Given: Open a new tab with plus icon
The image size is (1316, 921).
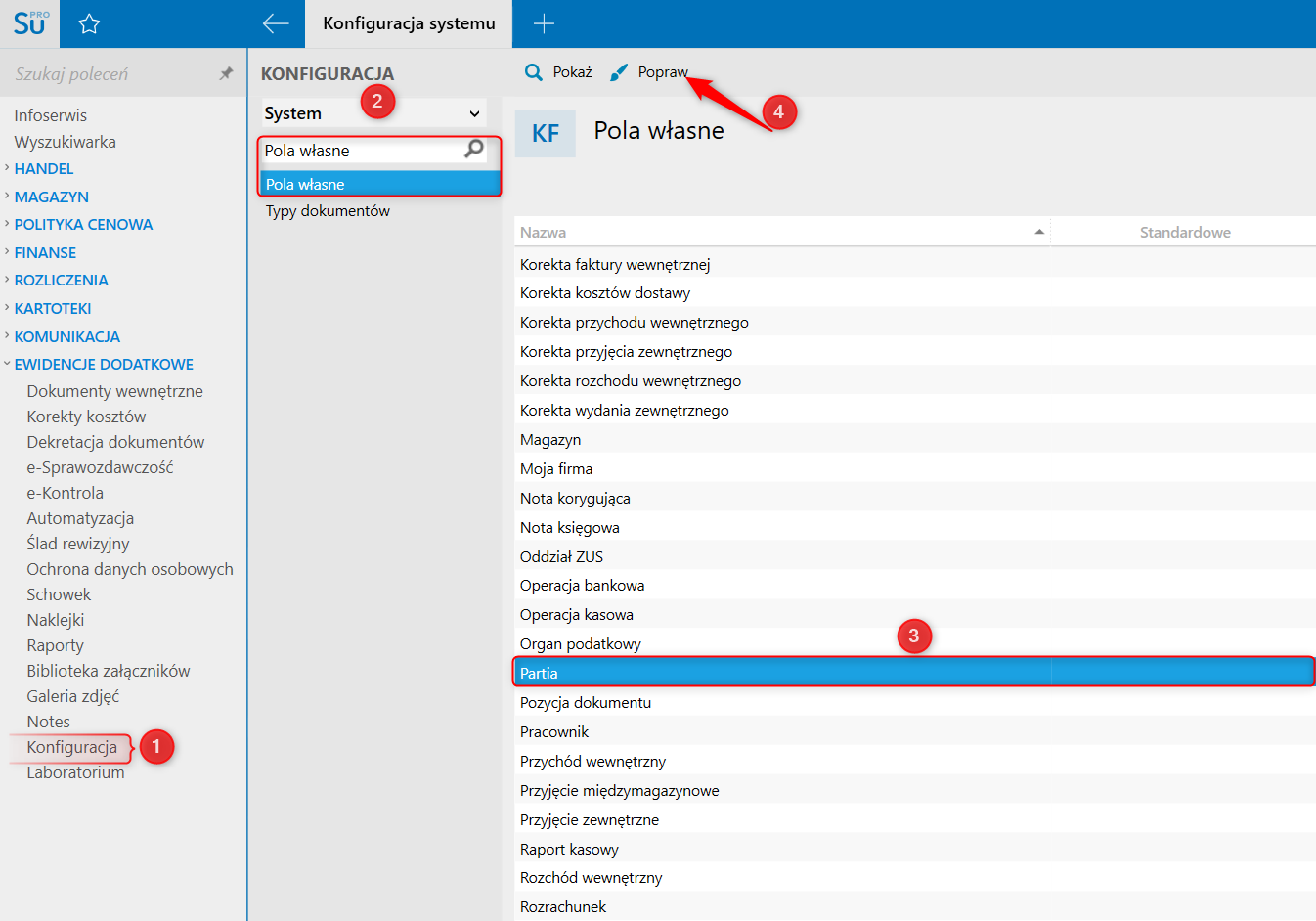Looking at the screenshot, I should 544,23.
